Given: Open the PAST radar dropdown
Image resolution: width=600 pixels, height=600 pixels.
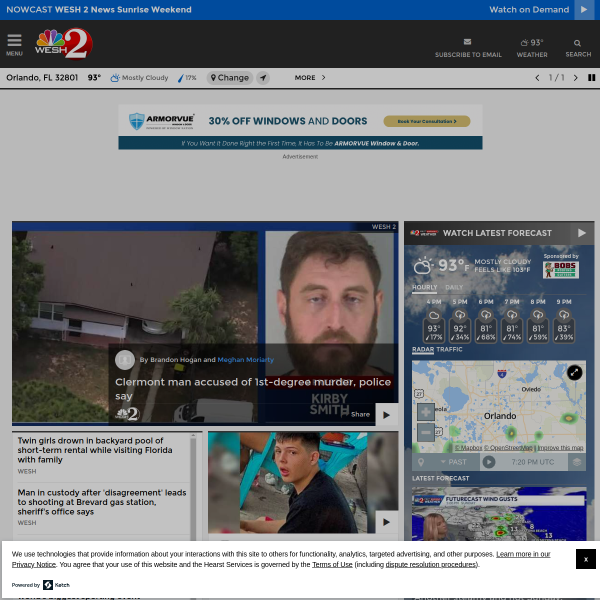Looking at the screenshot, I should [x=453, y=462].
